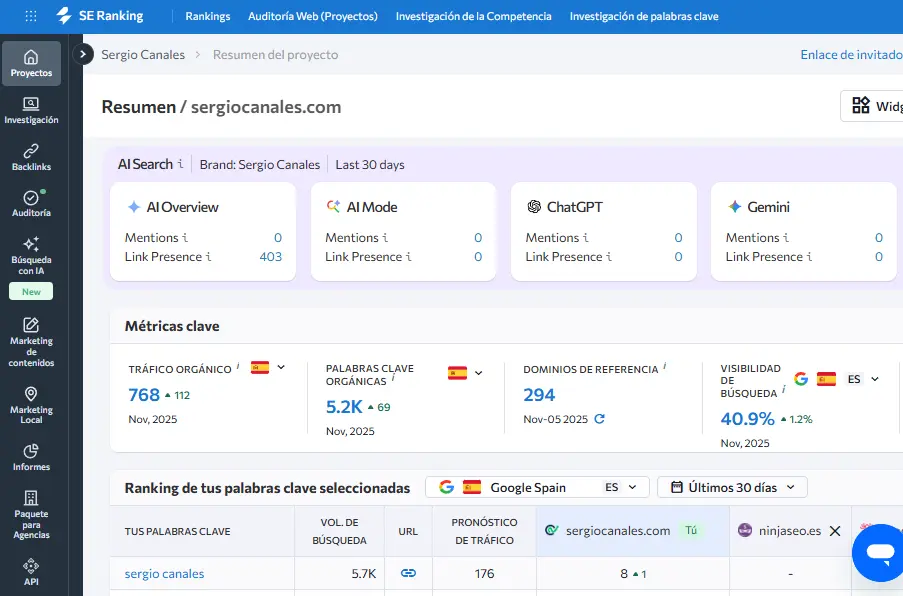The image size is (903, 596).
Task: Open the Auditoría tool from the sidebar
Action: [31, 205]
